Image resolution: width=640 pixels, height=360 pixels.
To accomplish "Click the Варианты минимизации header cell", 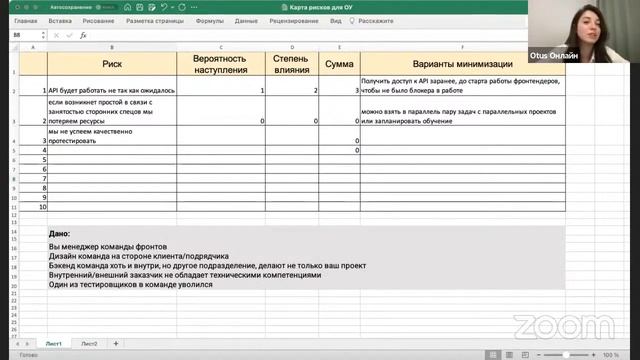I will (x=463, y=64).
